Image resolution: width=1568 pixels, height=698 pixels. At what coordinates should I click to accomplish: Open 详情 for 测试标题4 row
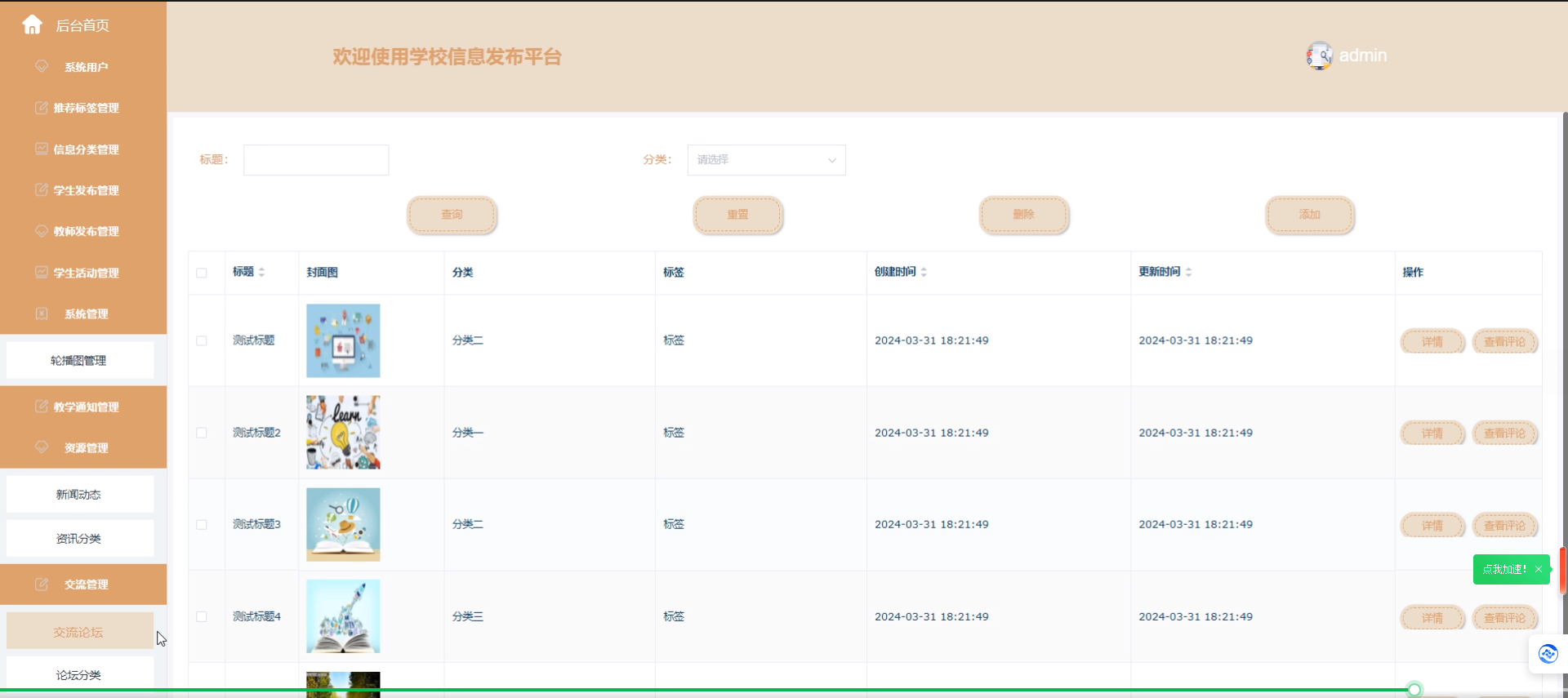1432,618
